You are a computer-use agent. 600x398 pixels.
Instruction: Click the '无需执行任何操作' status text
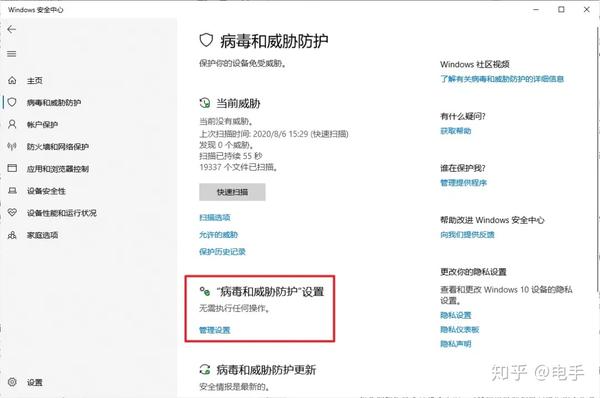(234, 308)
